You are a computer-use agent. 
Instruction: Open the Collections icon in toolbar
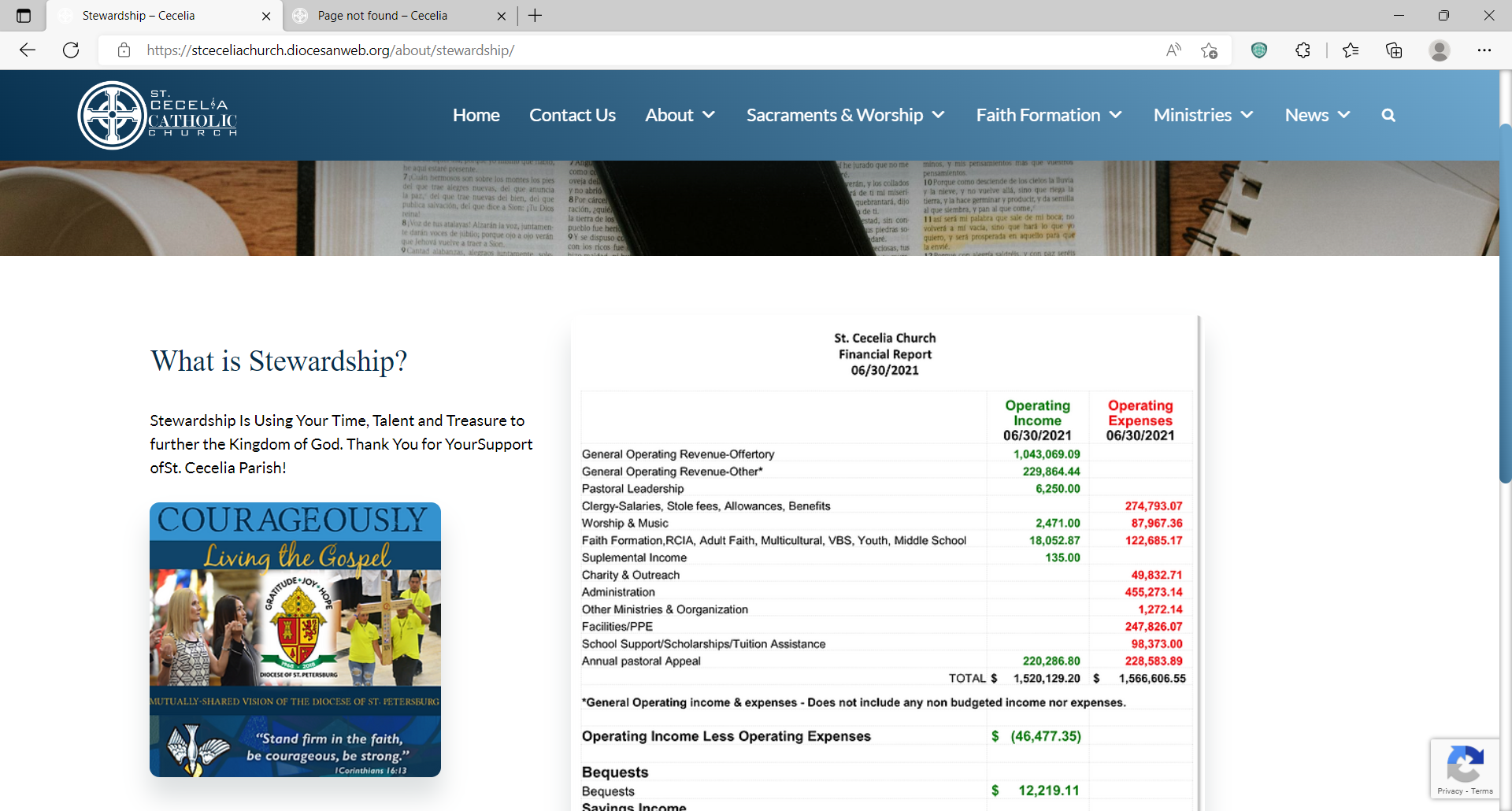(x=1394, y=50)
